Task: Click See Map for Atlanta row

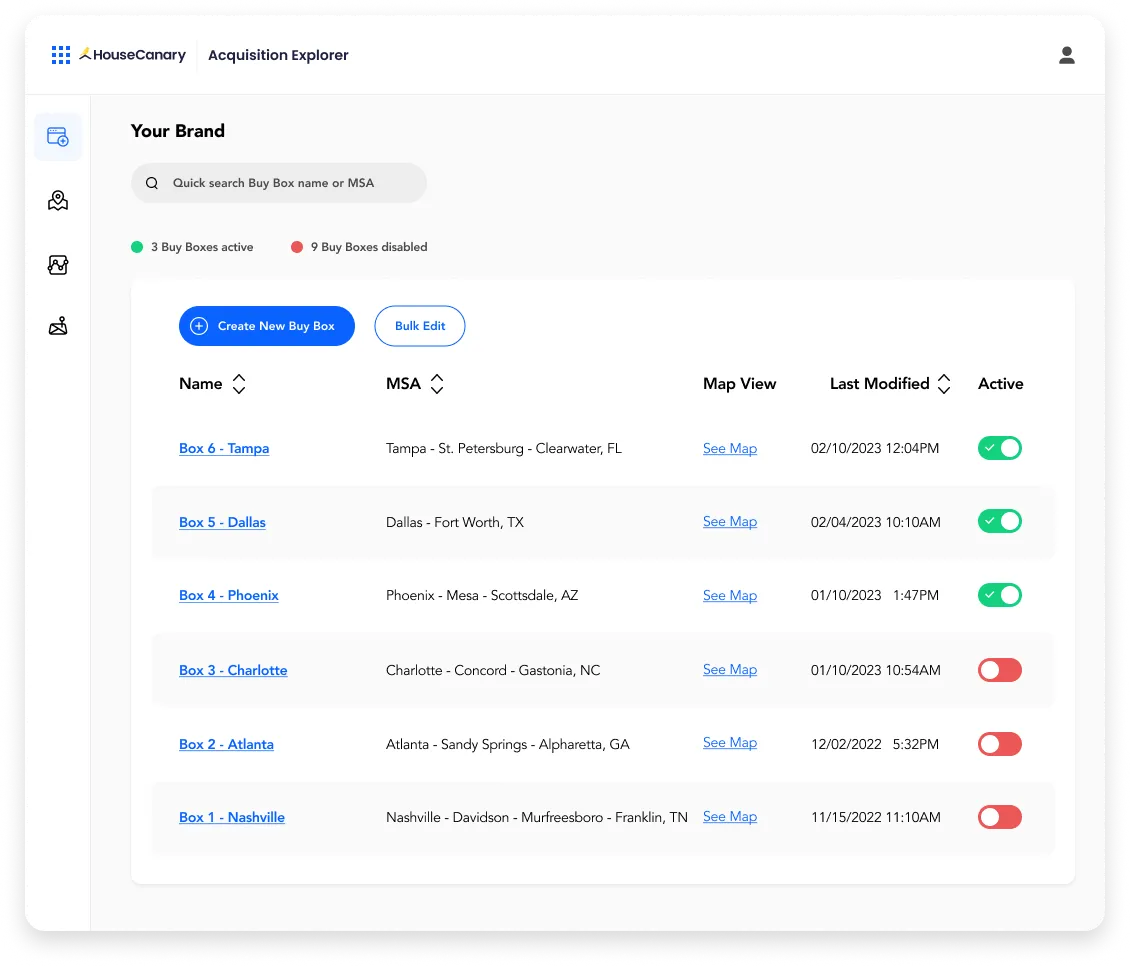Action: (729, 743)
